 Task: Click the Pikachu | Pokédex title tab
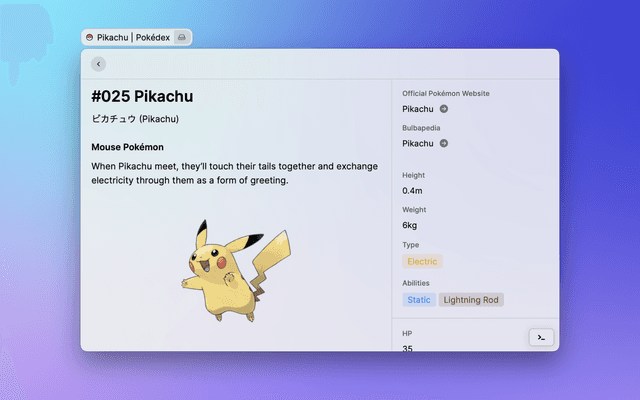(134, 37)
